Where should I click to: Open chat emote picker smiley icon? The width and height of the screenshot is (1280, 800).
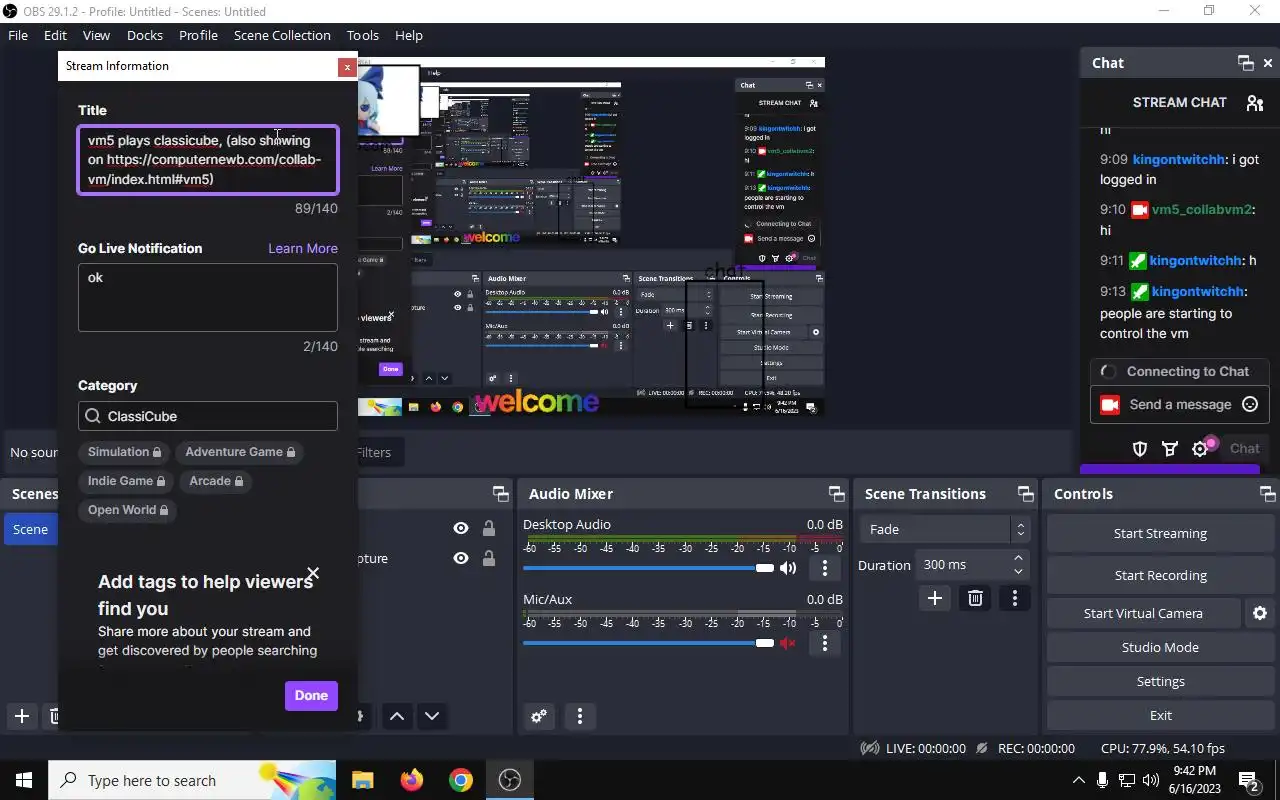tap(1250, 404)
